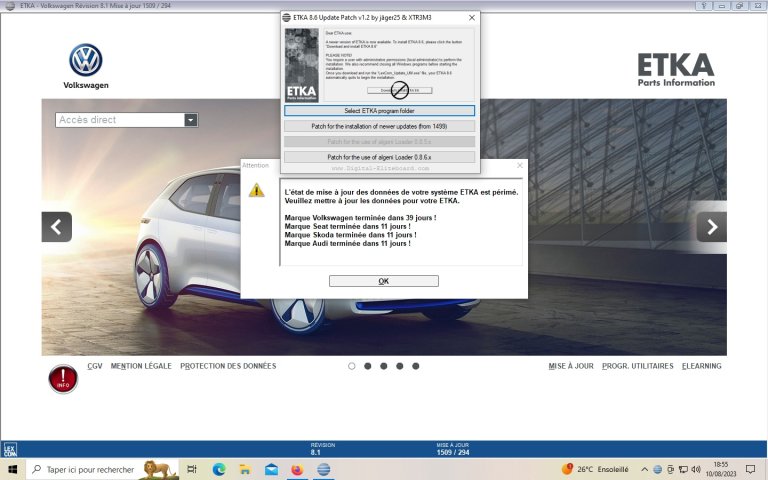Close the Attention dialog
Image resolution: width=768 pixels, height=480 pixels.
point(520,166)
